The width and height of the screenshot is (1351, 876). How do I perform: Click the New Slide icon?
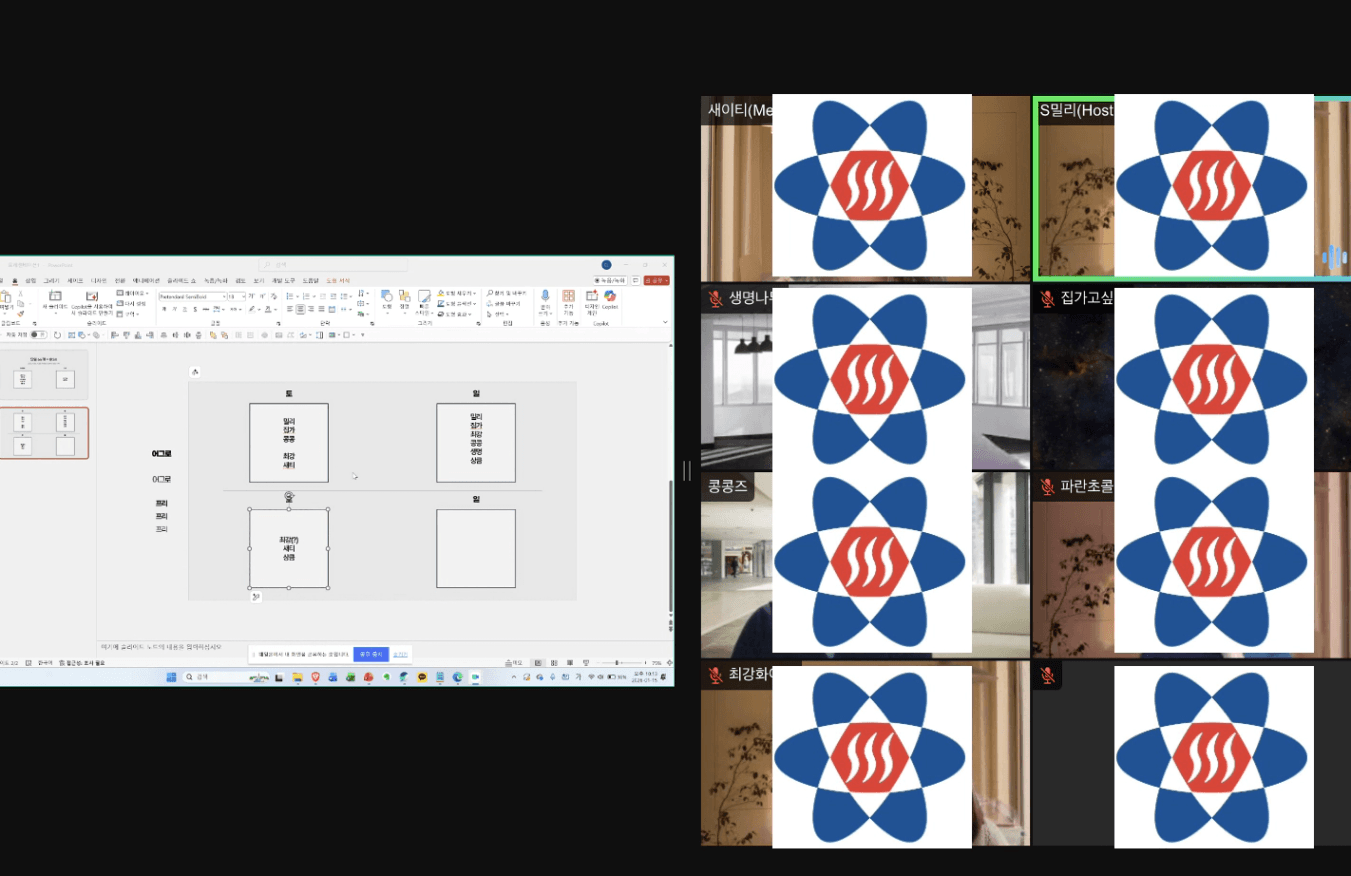[54, 297]
